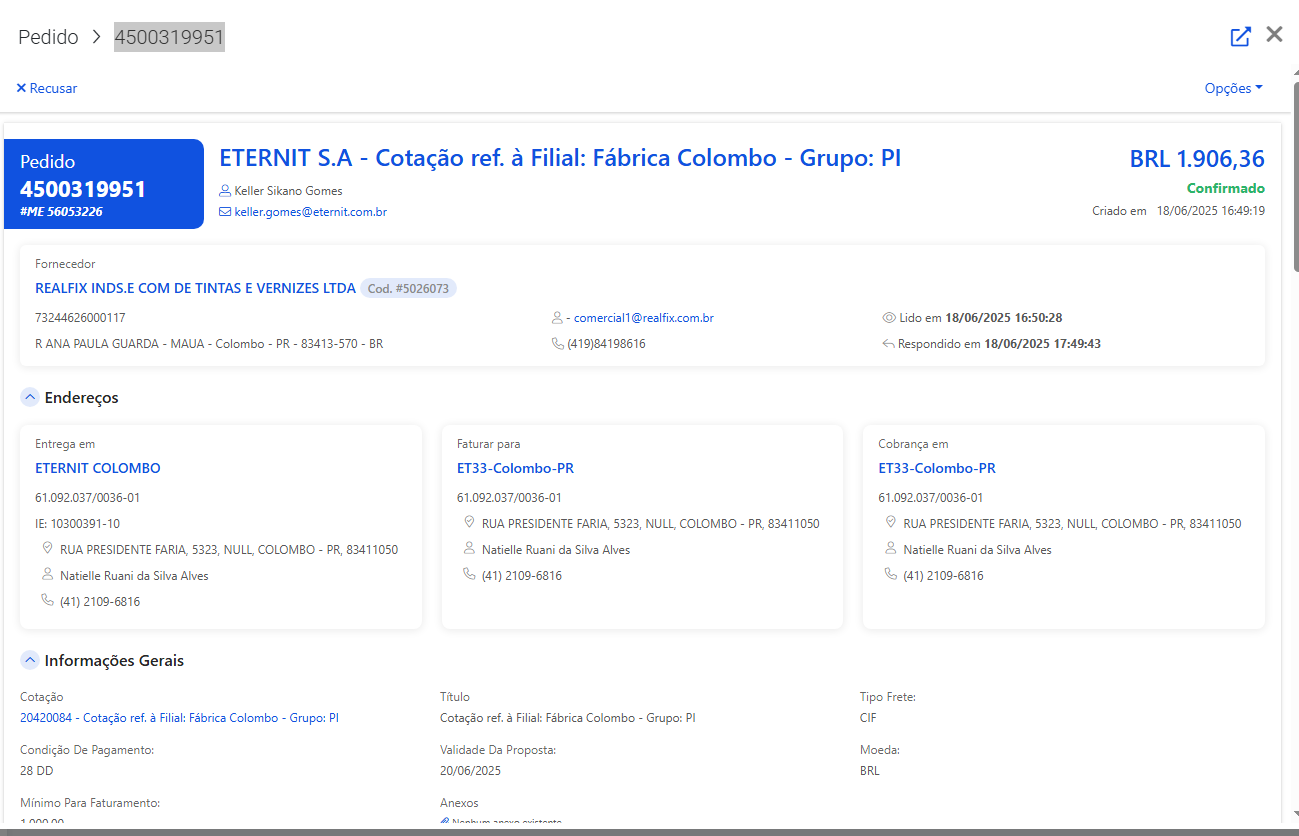The height and width of the screenshot is (836, 1299).
Task: Click the Pedido breadcrumb
Action: click(x=48, y=38)
